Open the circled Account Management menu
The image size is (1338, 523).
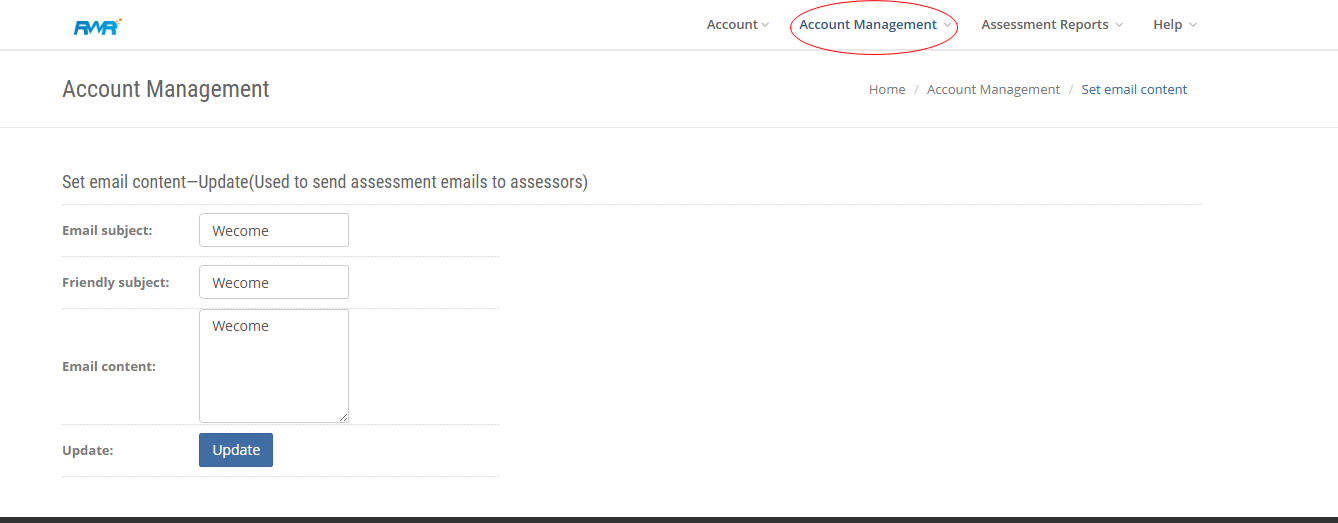click(x=867, y=25)
